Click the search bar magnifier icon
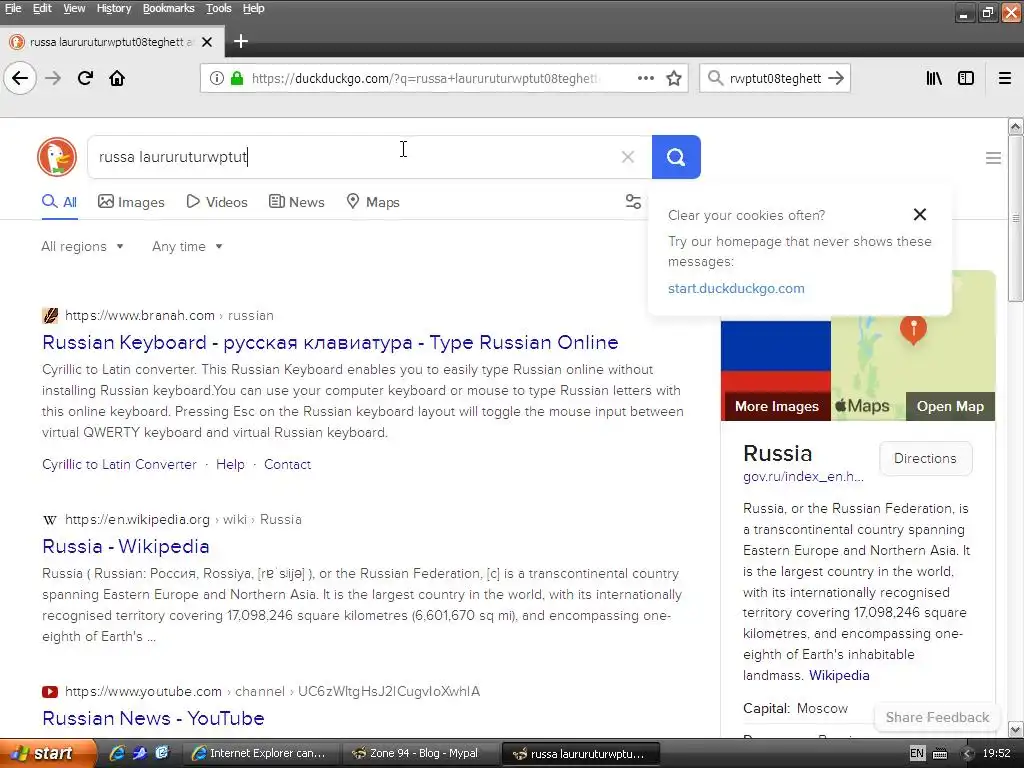The height and width of the screenshot is (768, 1024). pos(715,78)
